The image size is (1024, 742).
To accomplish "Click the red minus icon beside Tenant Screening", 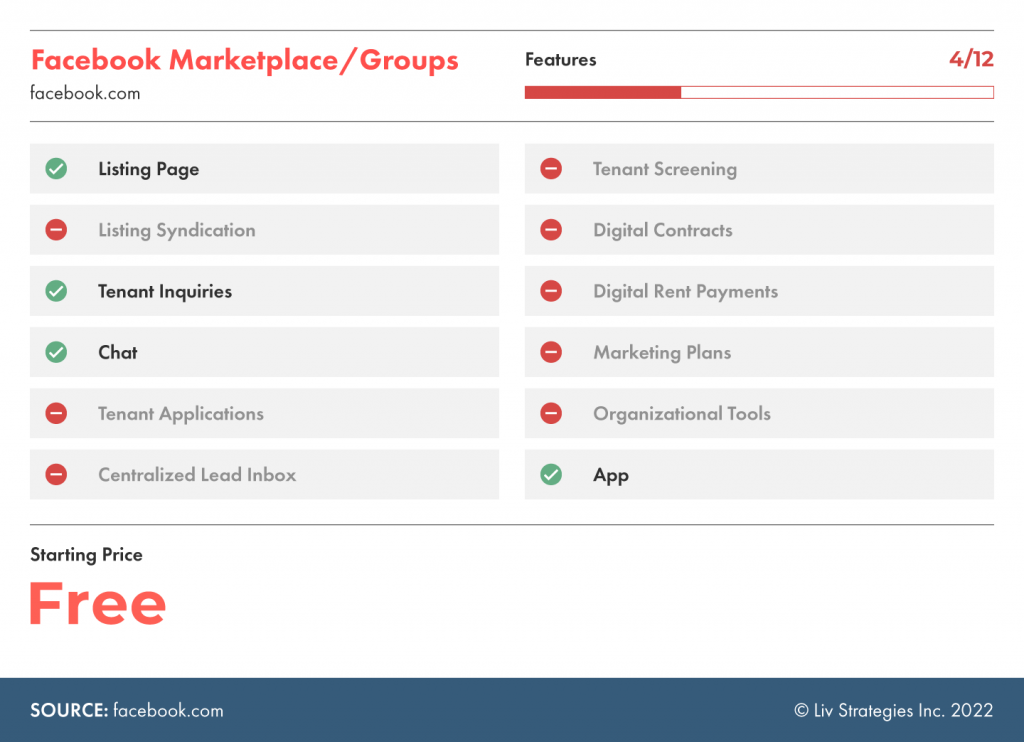I will [551, 169].
